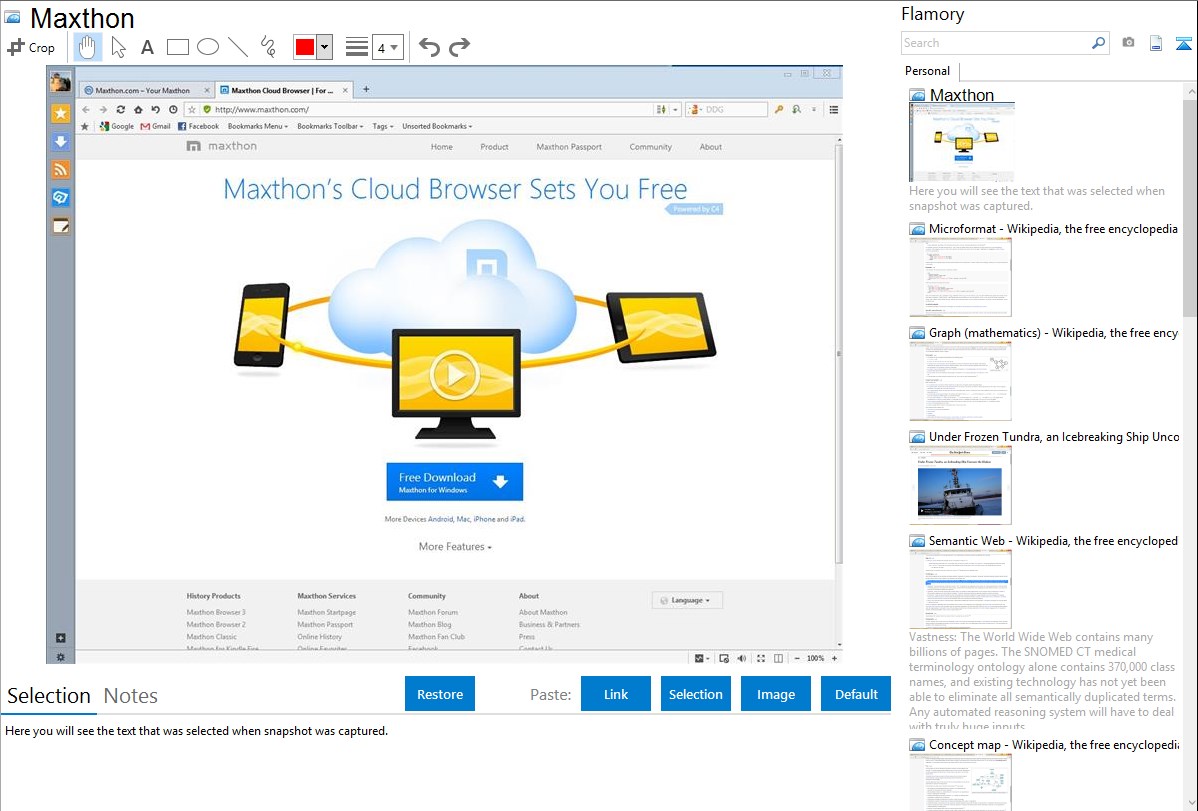This screenshot has width=1198, height=811.
Task: Click the Restore button
Action: click(x=440, y=694)
